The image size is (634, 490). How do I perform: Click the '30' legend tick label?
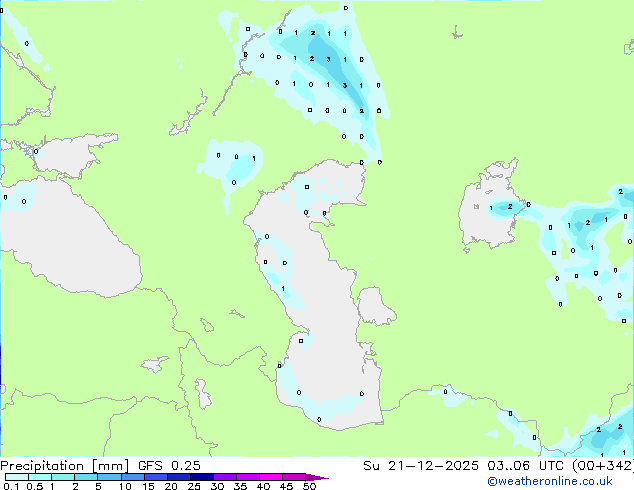tap(217, 486)
